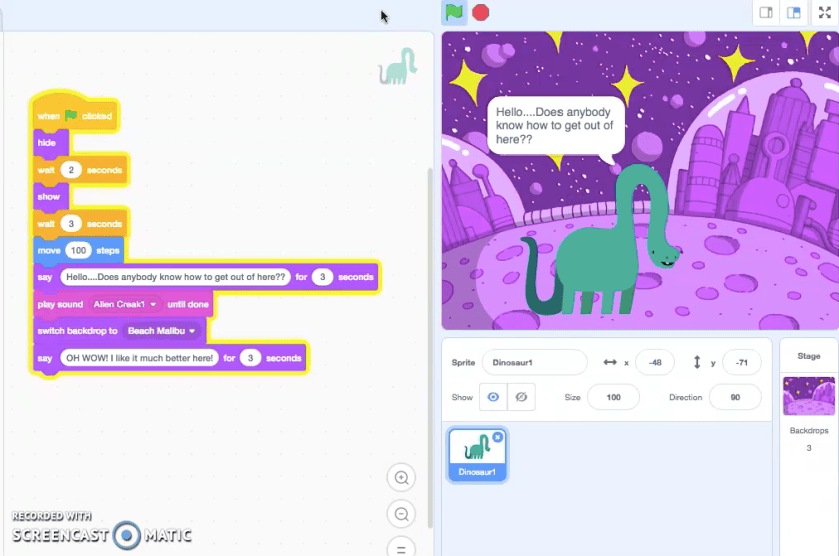Switch to large stage layout
This screenshot has height=556, width=839.
pos(794,13)
